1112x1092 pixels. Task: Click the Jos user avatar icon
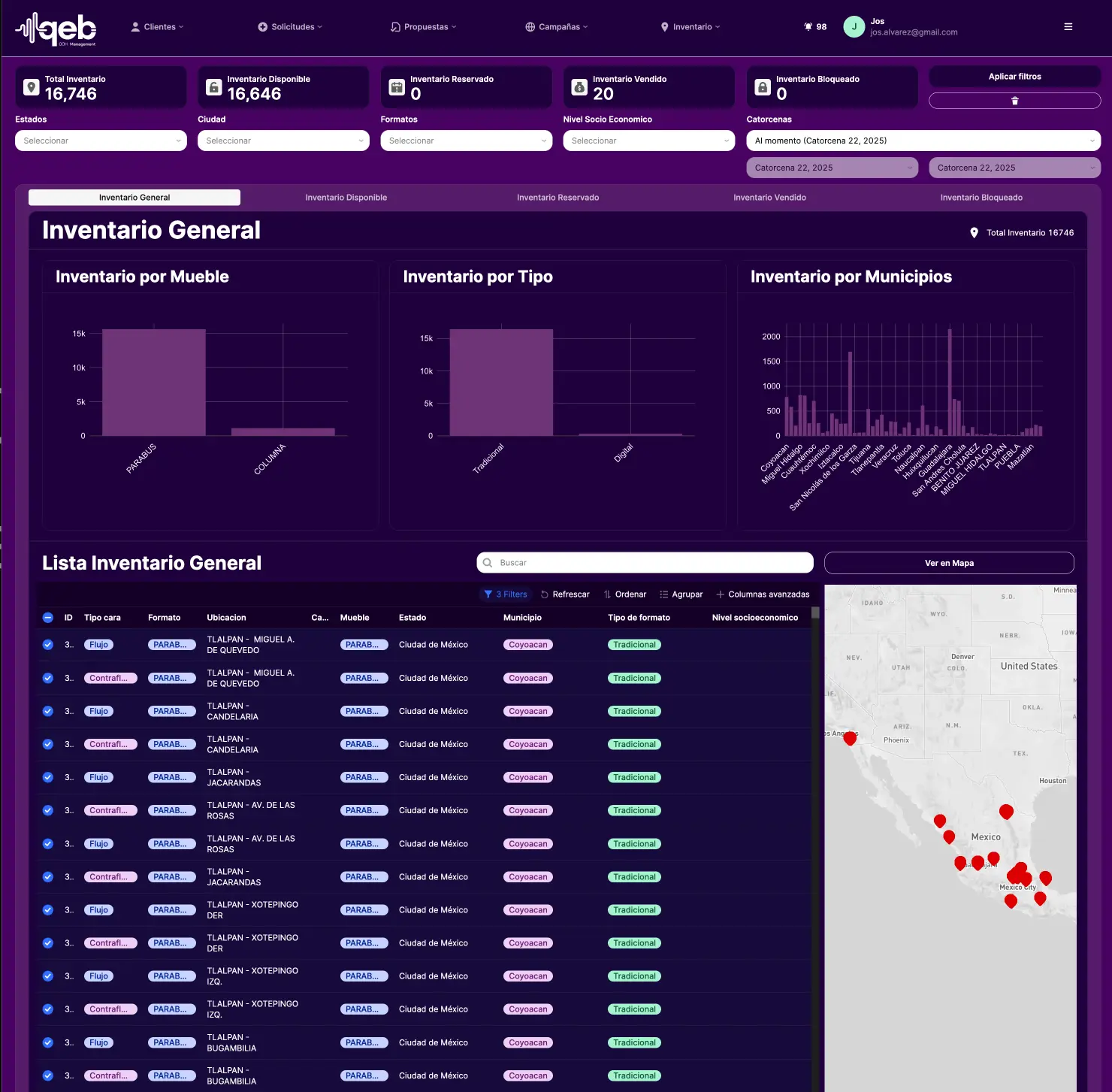(854, 27)
